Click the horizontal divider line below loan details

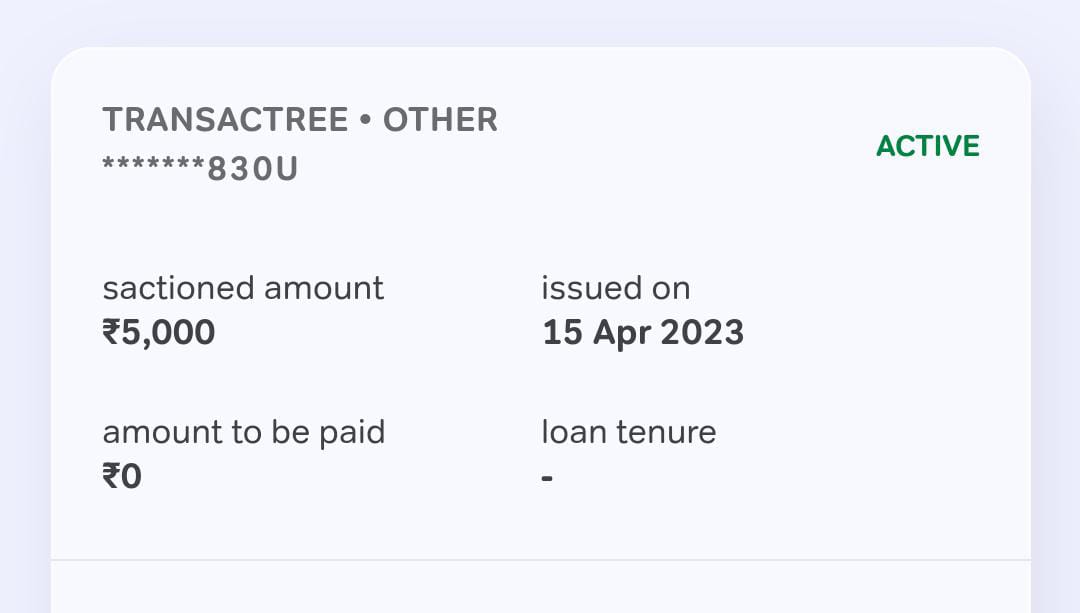pos(540,560)
